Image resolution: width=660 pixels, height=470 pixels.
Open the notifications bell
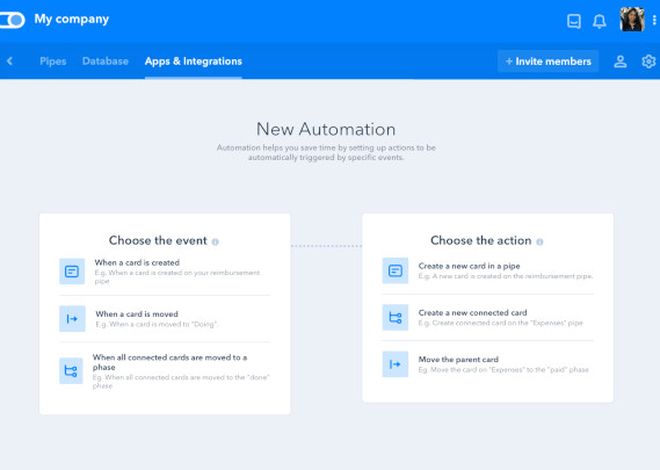coord(599,21)
